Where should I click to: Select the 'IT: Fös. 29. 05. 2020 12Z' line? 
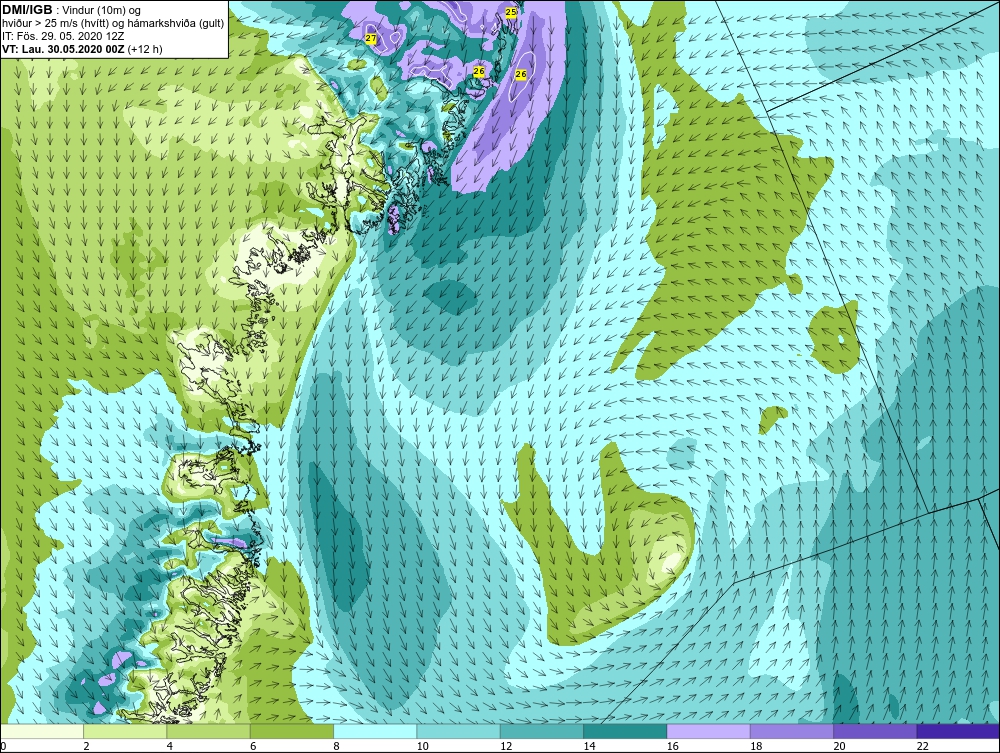click(x=61, y=36)
